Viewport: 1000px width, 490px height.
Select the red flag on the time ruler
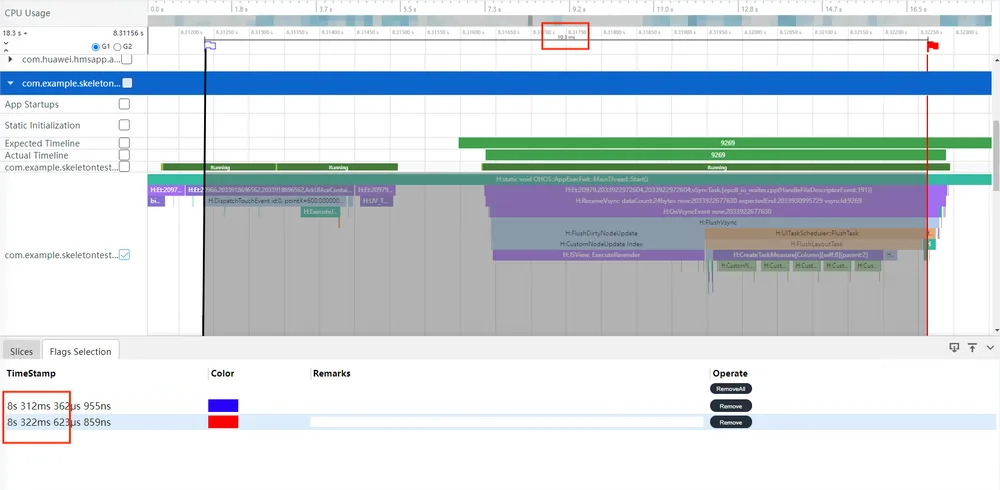[x=934, y=45]
